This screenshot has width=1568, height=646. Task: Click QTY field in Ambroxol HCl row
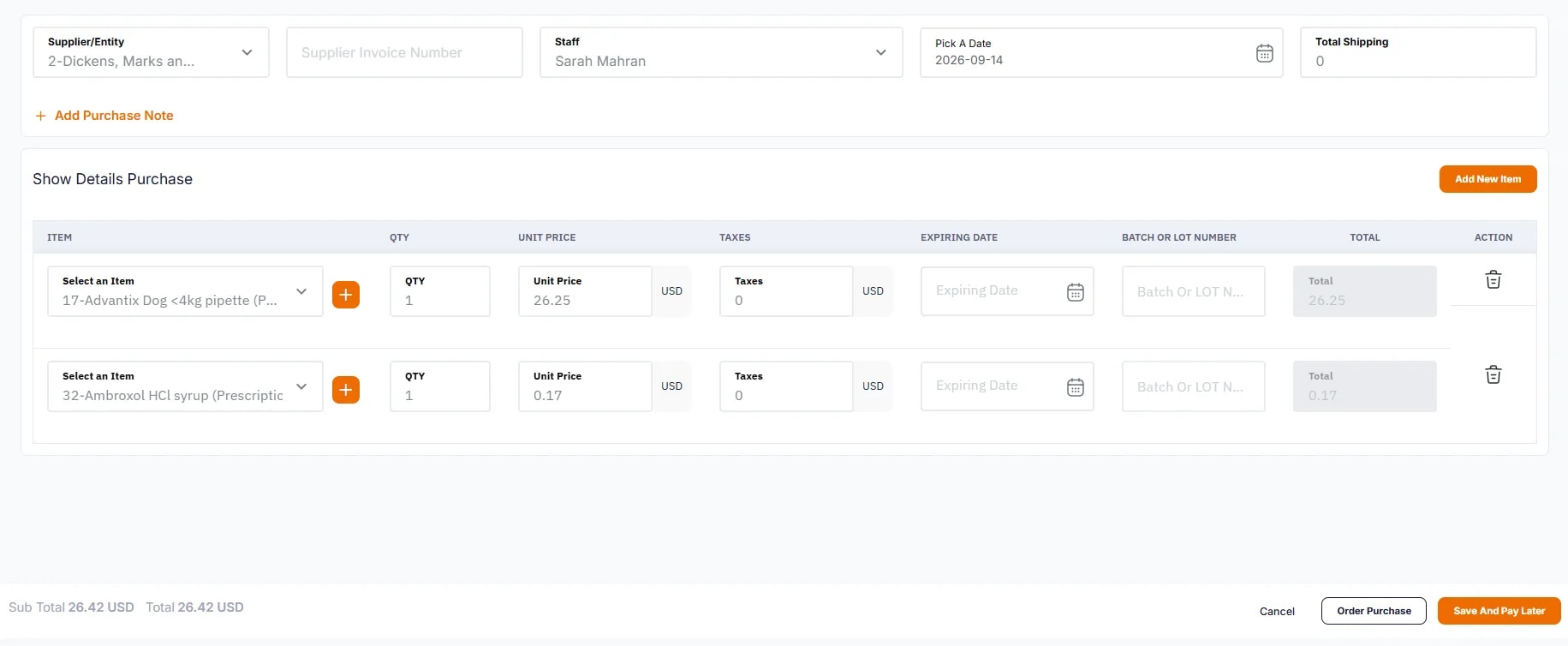440,386
